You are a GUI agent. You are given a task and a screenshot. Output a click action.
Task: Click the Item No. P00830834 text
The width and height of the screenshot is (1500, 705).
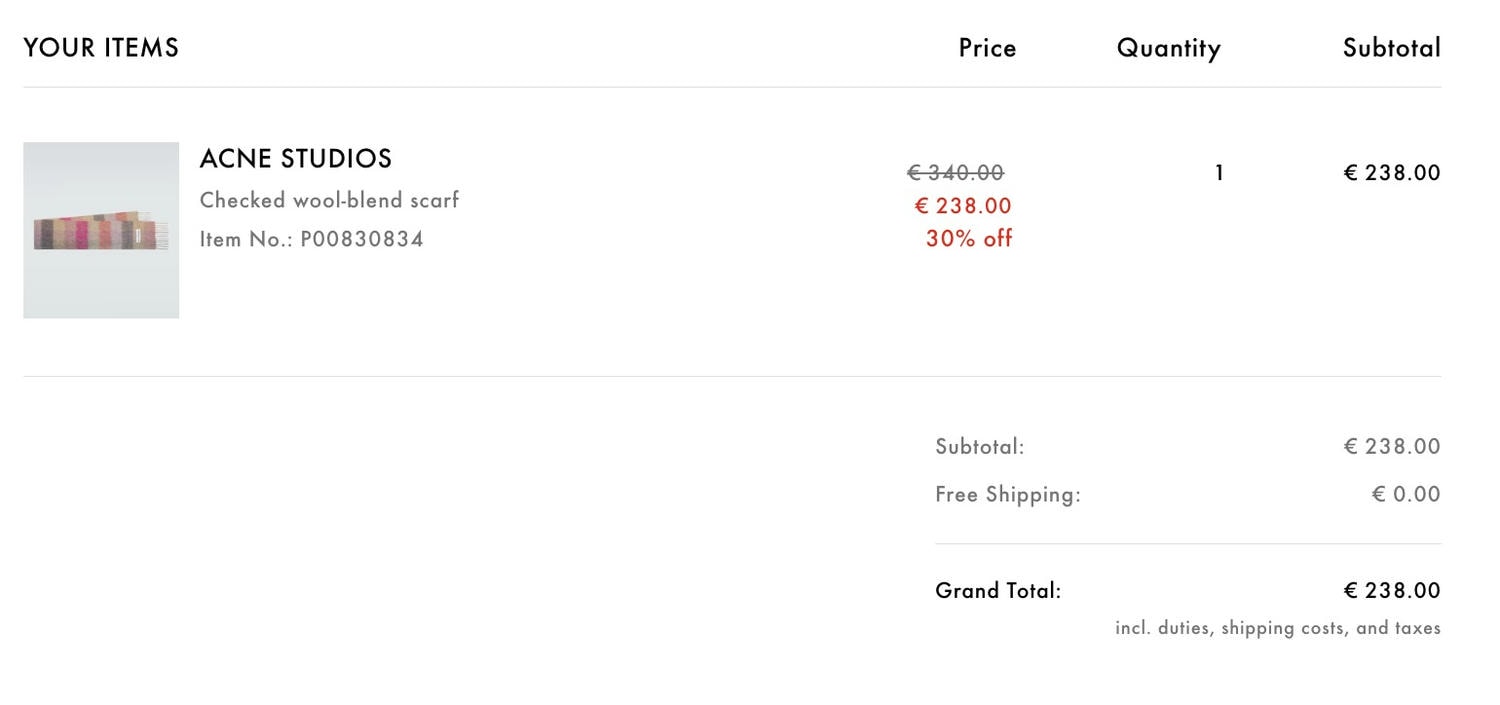312,239
